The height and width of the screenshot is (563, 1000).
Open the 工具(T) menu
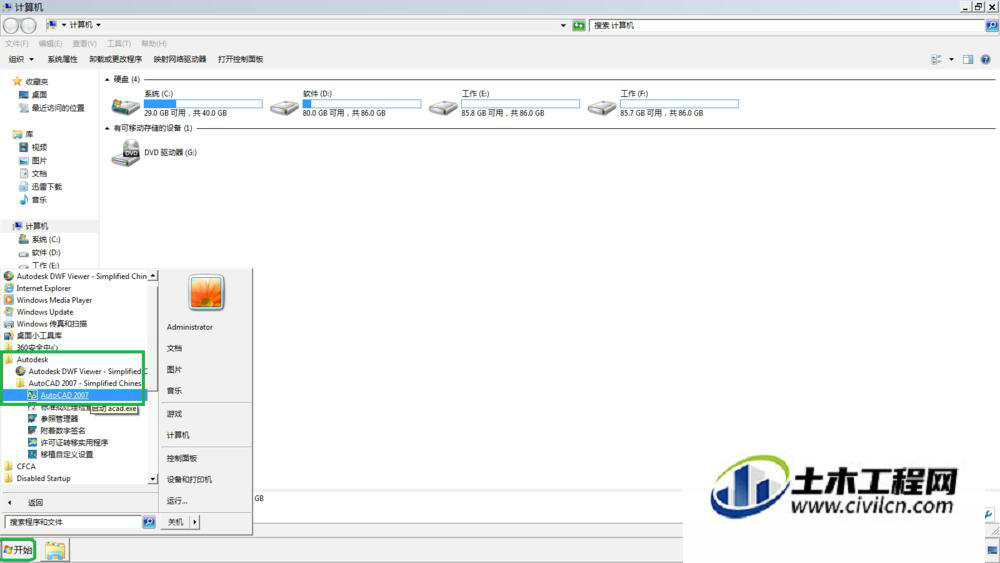[x=119, y=43]
